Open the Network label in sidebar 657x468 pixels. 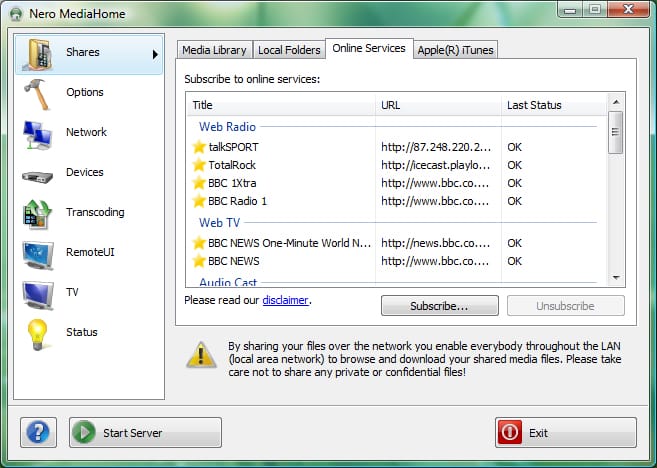[x=86, y=132]
